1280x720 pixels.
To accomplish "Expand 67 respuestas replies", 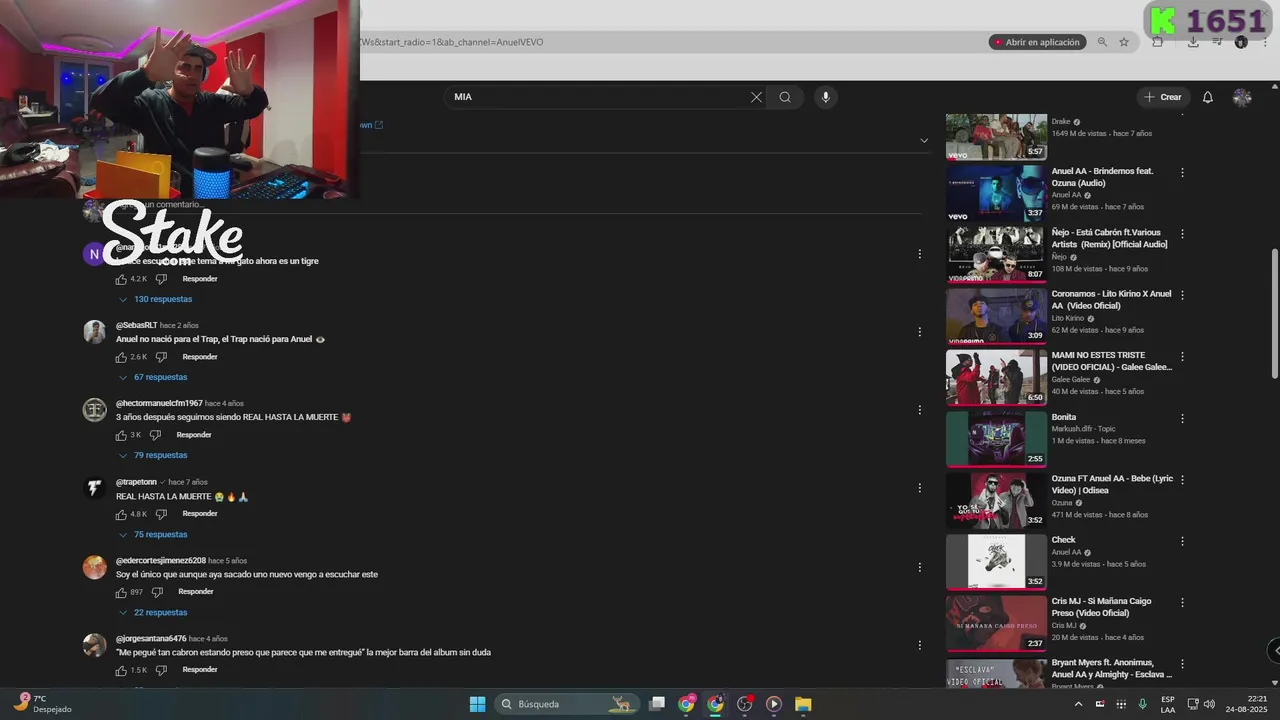I will point(153,377).
